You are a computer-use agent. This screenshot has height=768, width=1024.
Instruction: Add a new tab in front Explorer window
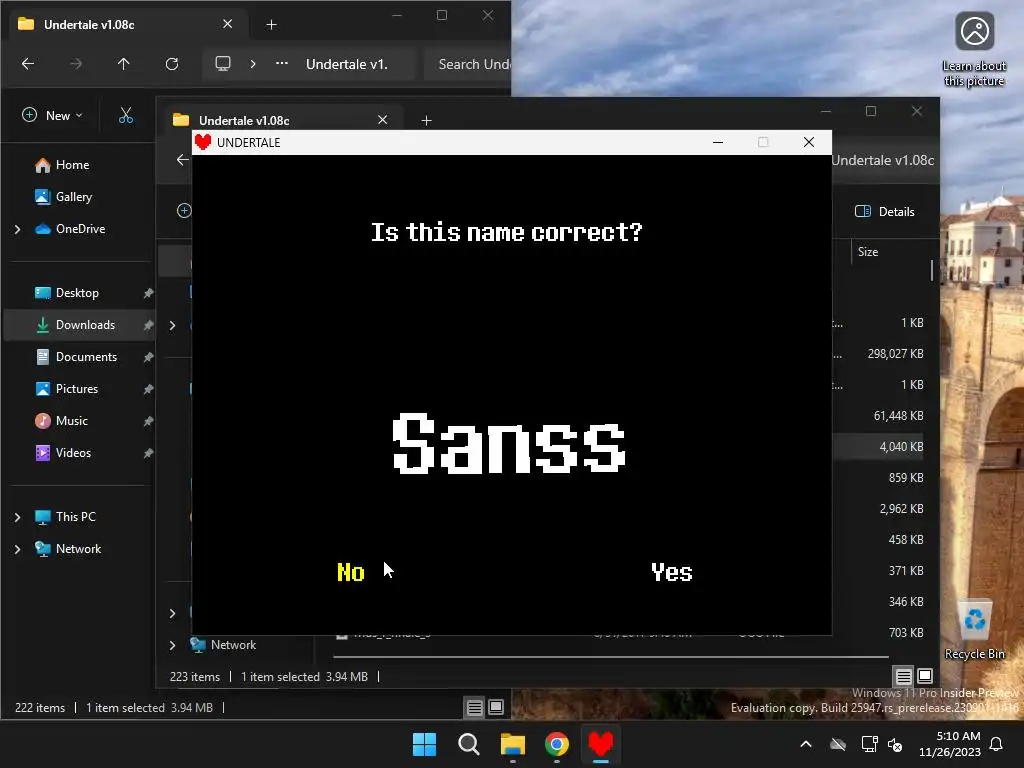click(426, 120)
